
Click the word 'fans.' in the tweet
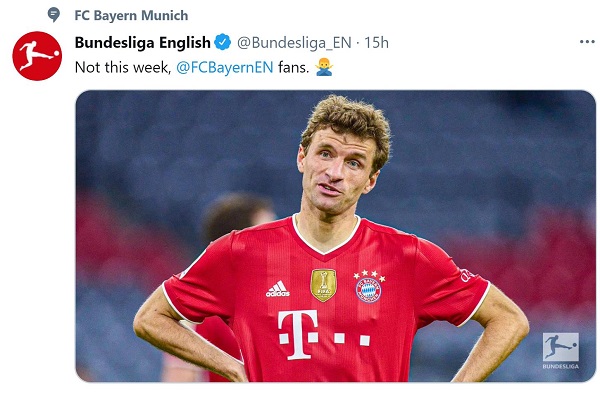pyautogui.click(x=293, y=67)
